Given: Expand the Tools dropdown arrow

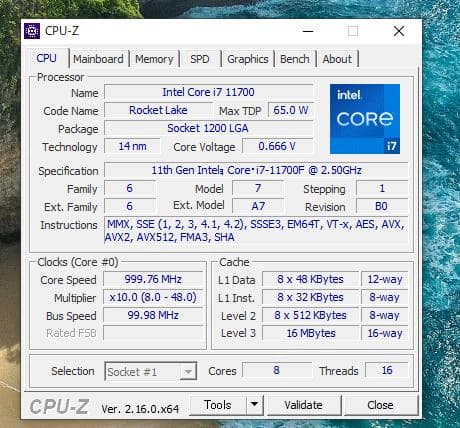Looking at the screenshot, I should pos(255,405).
